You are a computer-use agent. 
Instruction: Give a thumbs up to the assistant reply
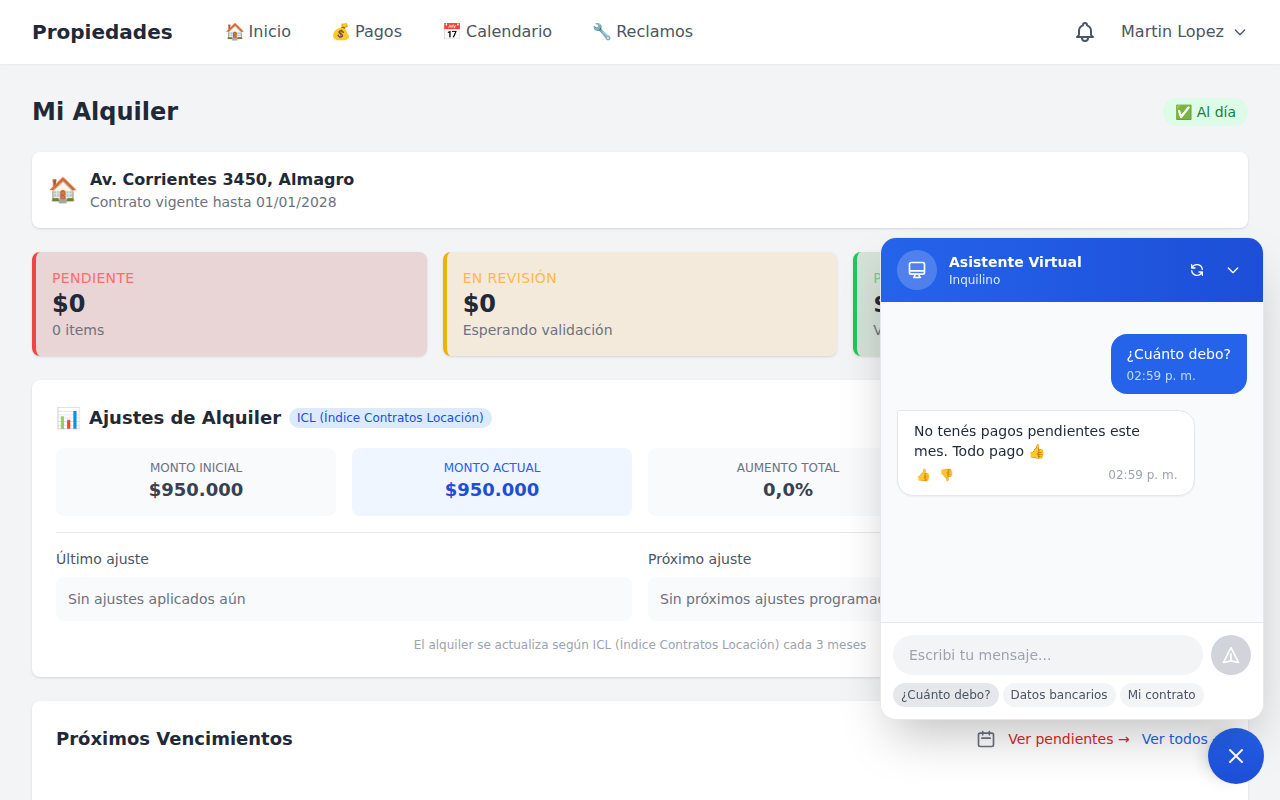click(922, 475)
